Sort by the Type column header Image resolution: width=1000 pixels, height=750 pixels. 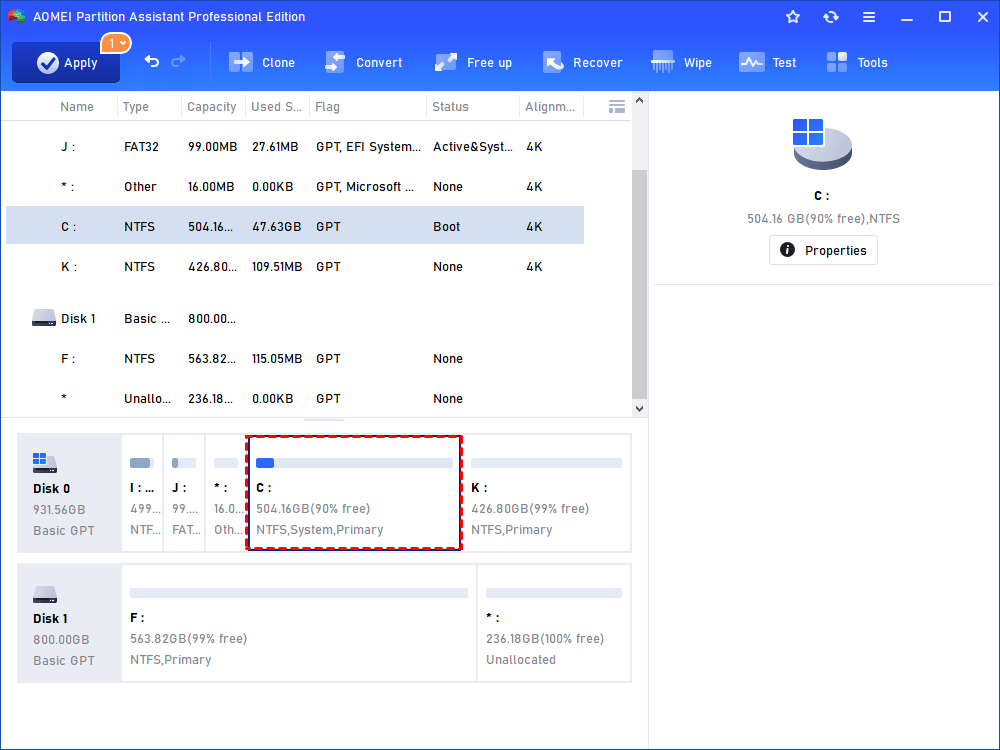pos(136,107)
